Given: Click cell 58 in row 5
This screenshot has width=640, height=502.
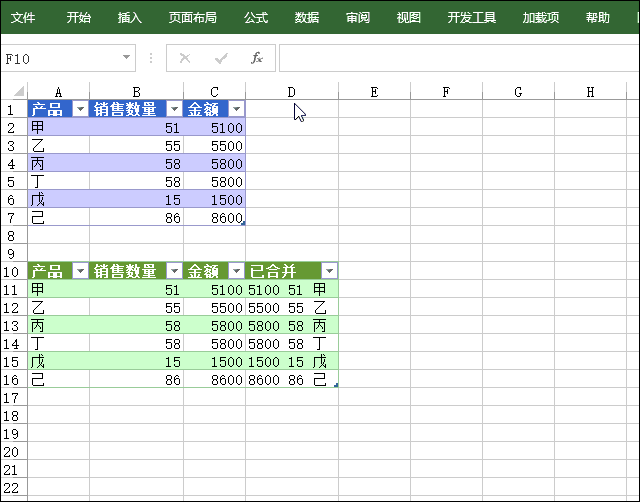Looking at the screenshot, I should pyautogui.click(x=136, y=181).
